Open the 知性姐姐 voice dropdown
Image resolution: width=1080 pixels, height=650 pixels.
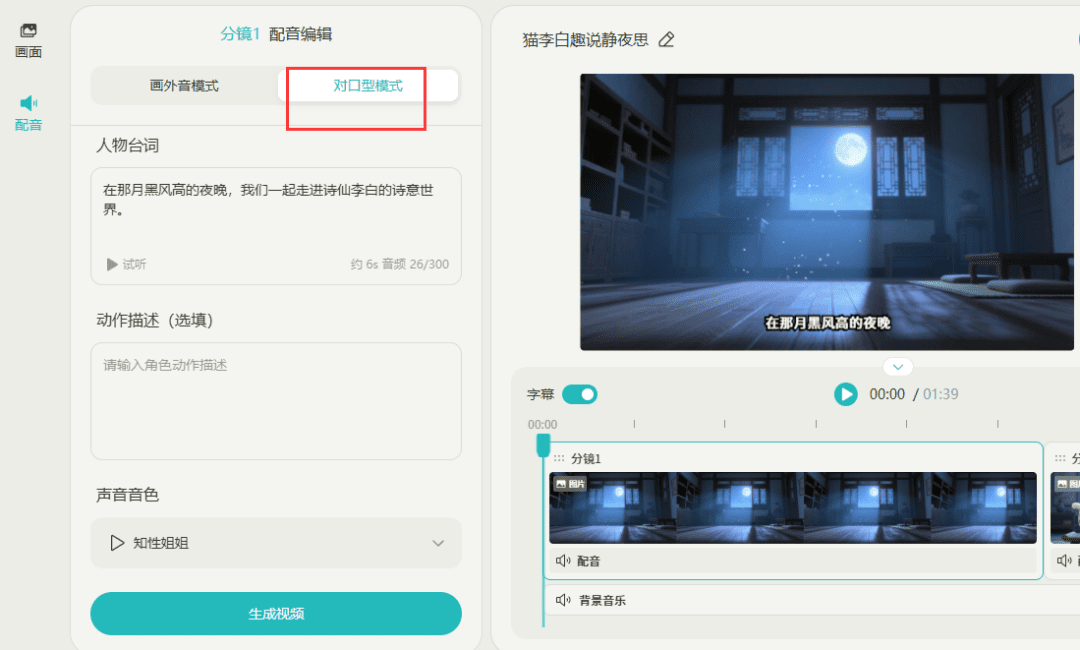tap(276, 543)
